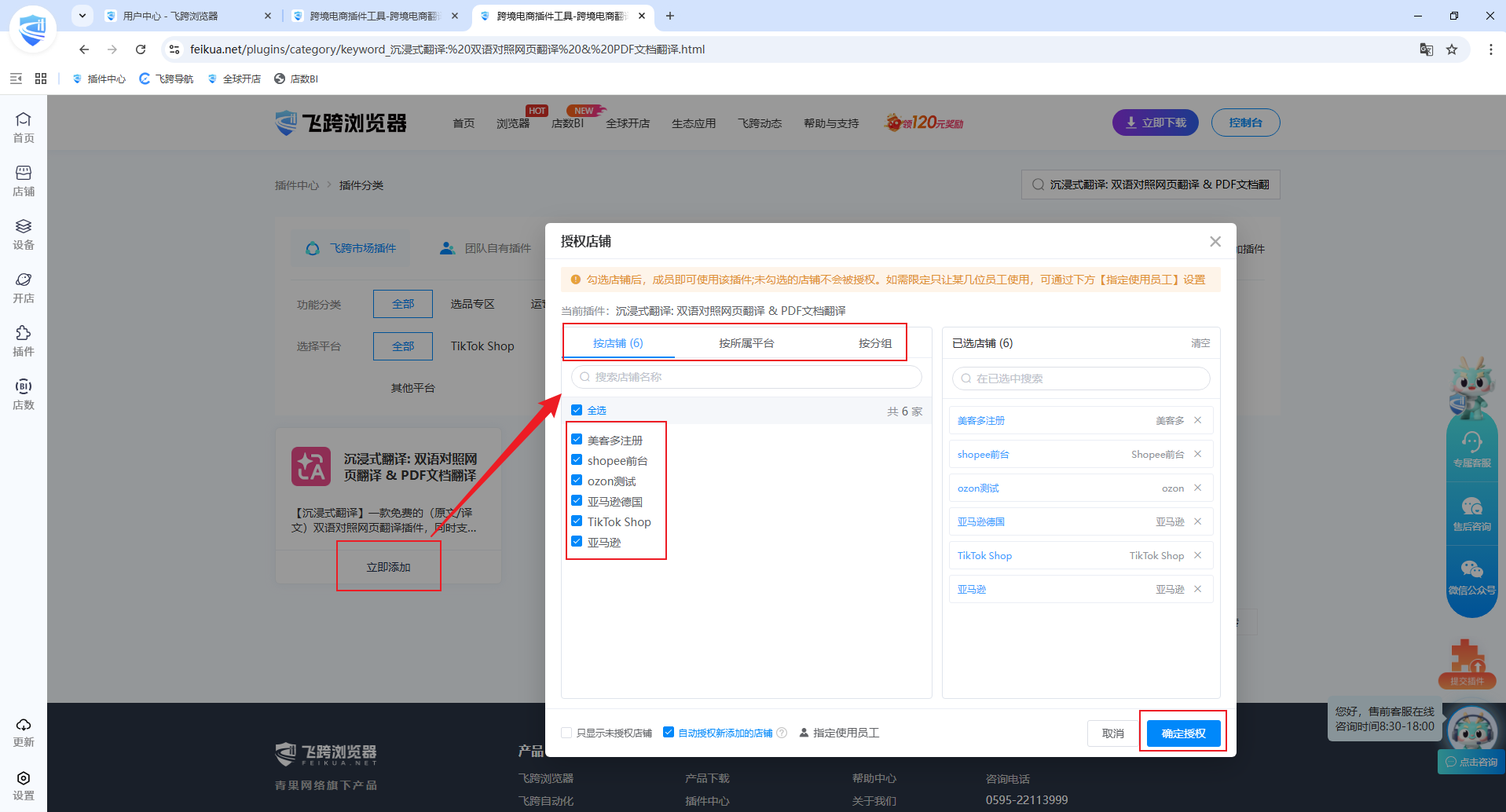Click the 点击咨询 chat button
The width and height of the screenshot is (1506, 812).
pyautogui.click(x=1471, y=762)
